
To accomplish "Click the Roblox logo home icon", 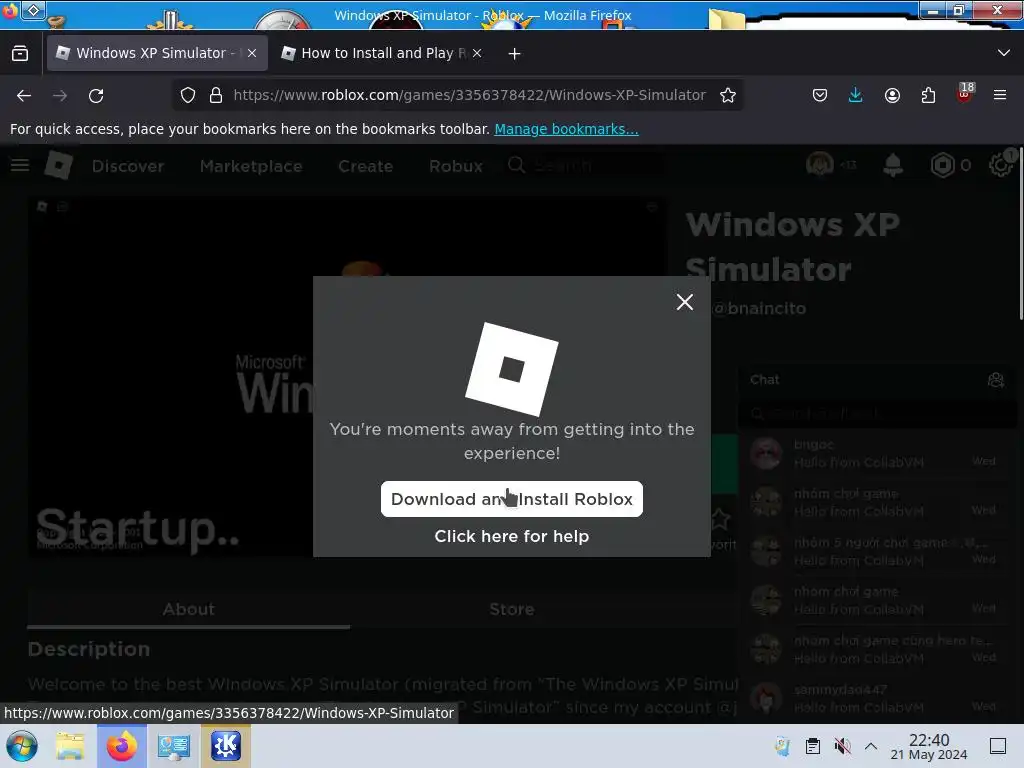I will 58,165.
